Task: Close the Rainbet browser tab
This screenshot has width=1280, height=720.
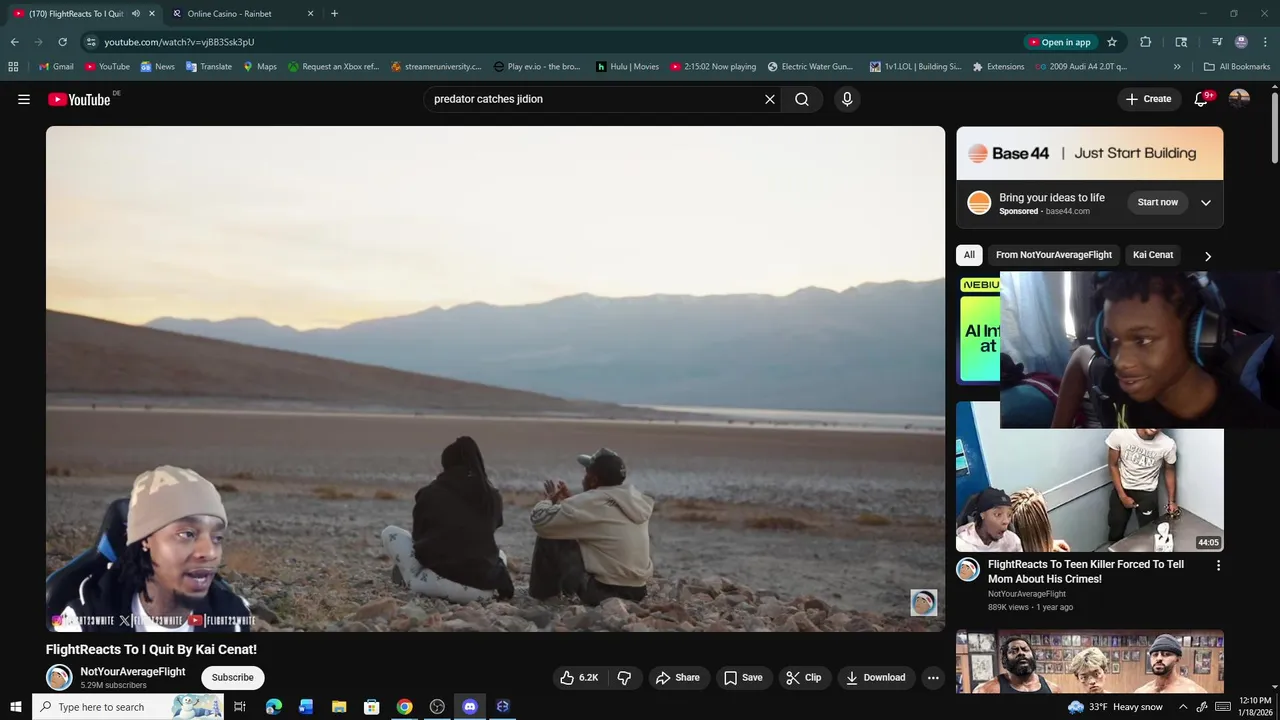Action: click(310, 14)
